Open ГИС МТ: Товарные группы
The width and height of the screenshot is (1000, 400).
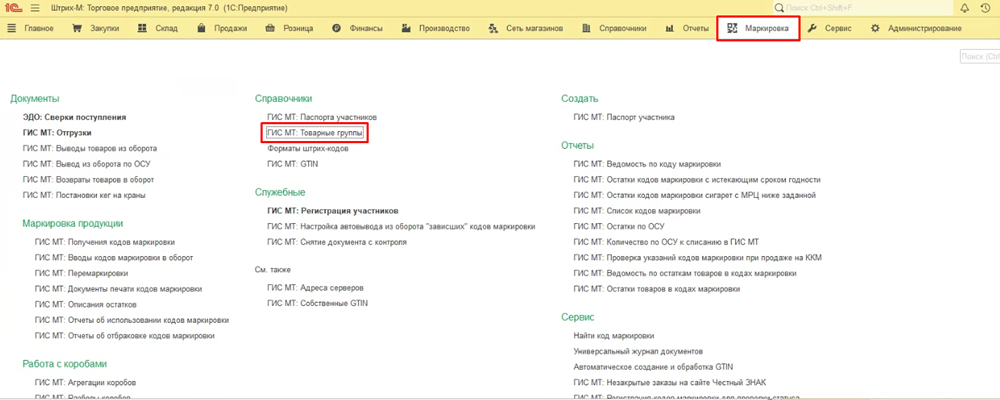[x=316, y=132]
